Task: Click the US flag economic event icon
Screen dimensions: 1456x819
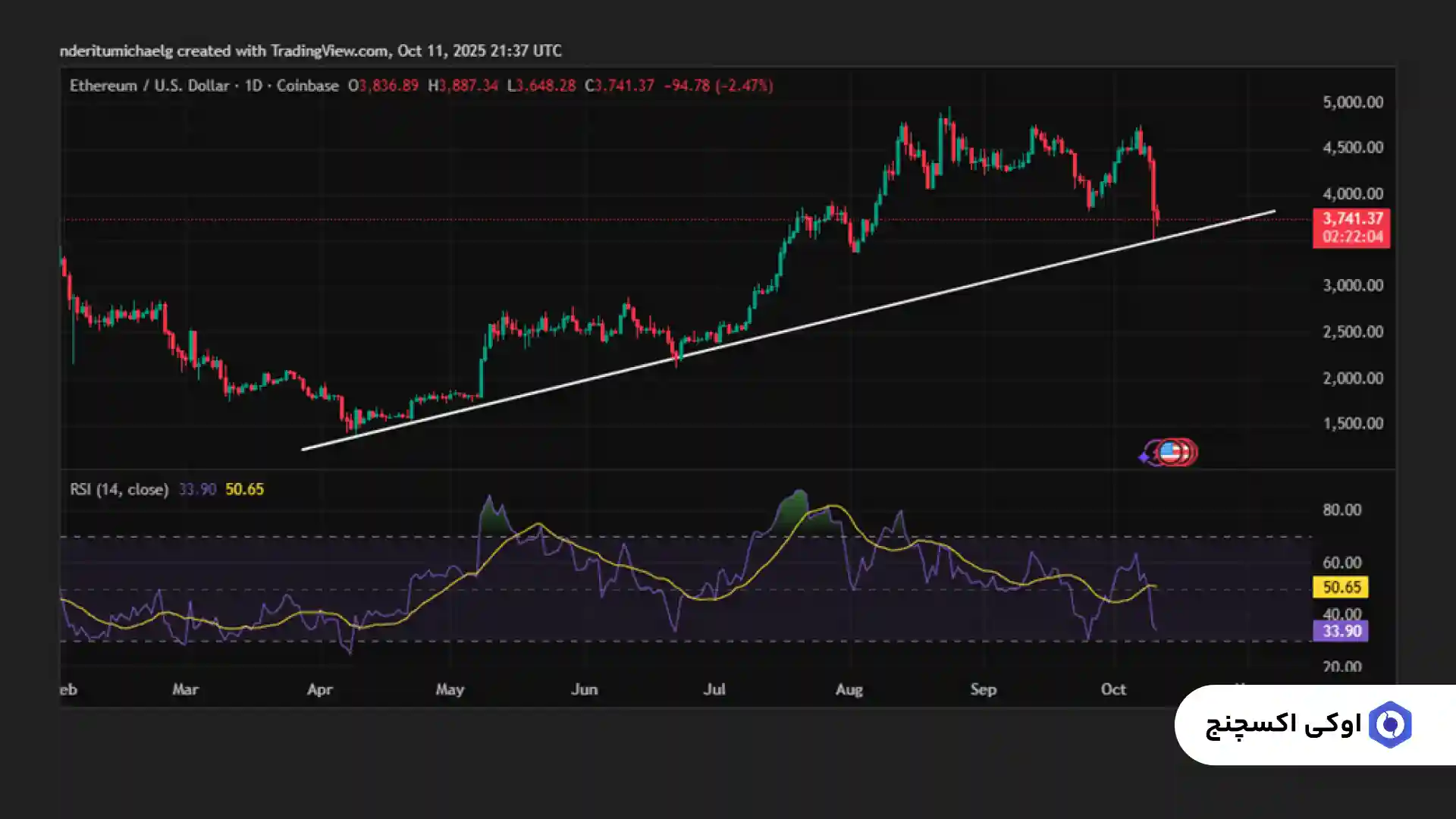Action: (x=1170, y=453)
